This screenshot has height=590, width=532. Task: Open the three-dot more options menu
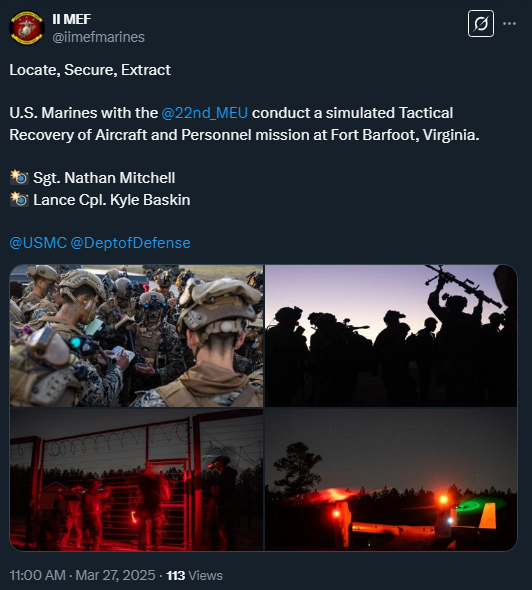pos(509,24)
